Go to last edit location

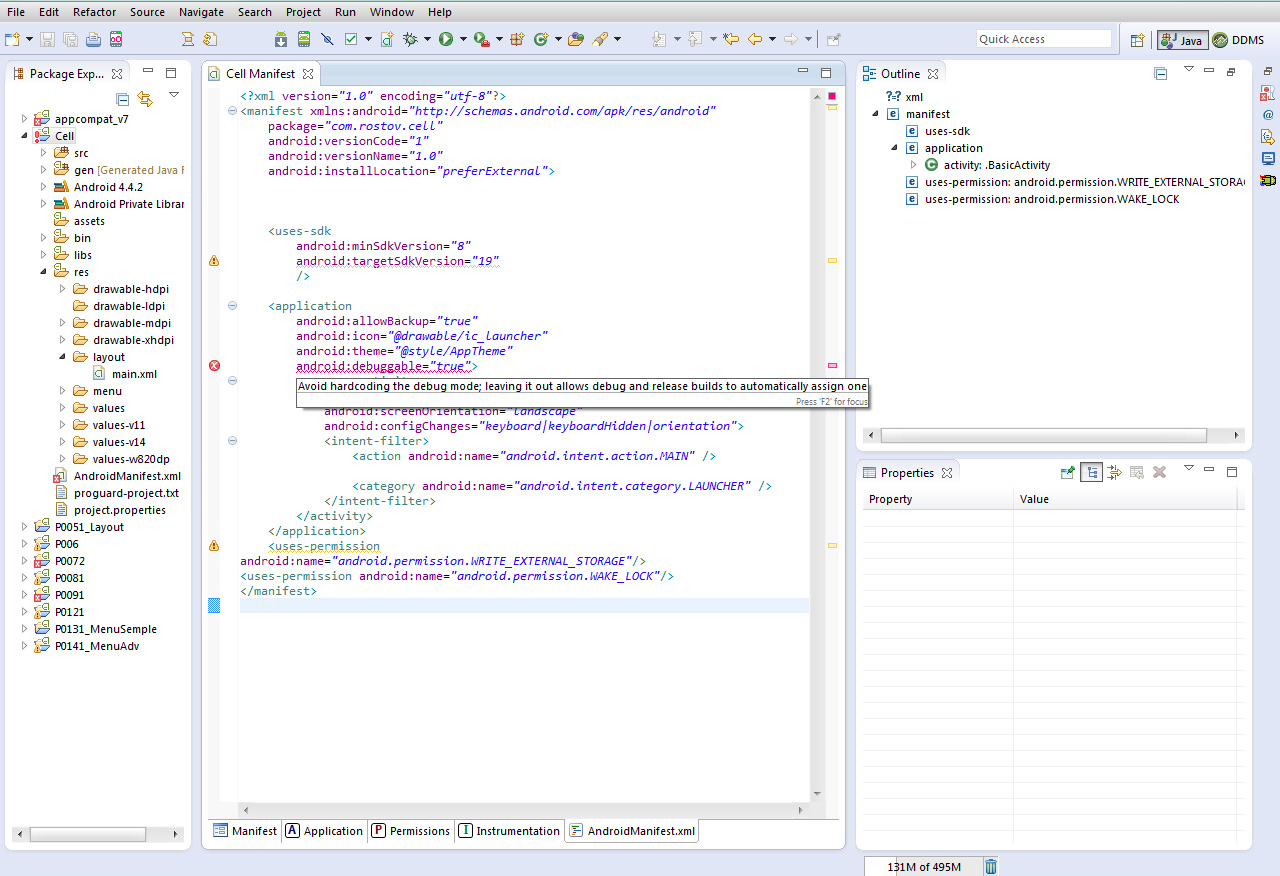point(731,39)
